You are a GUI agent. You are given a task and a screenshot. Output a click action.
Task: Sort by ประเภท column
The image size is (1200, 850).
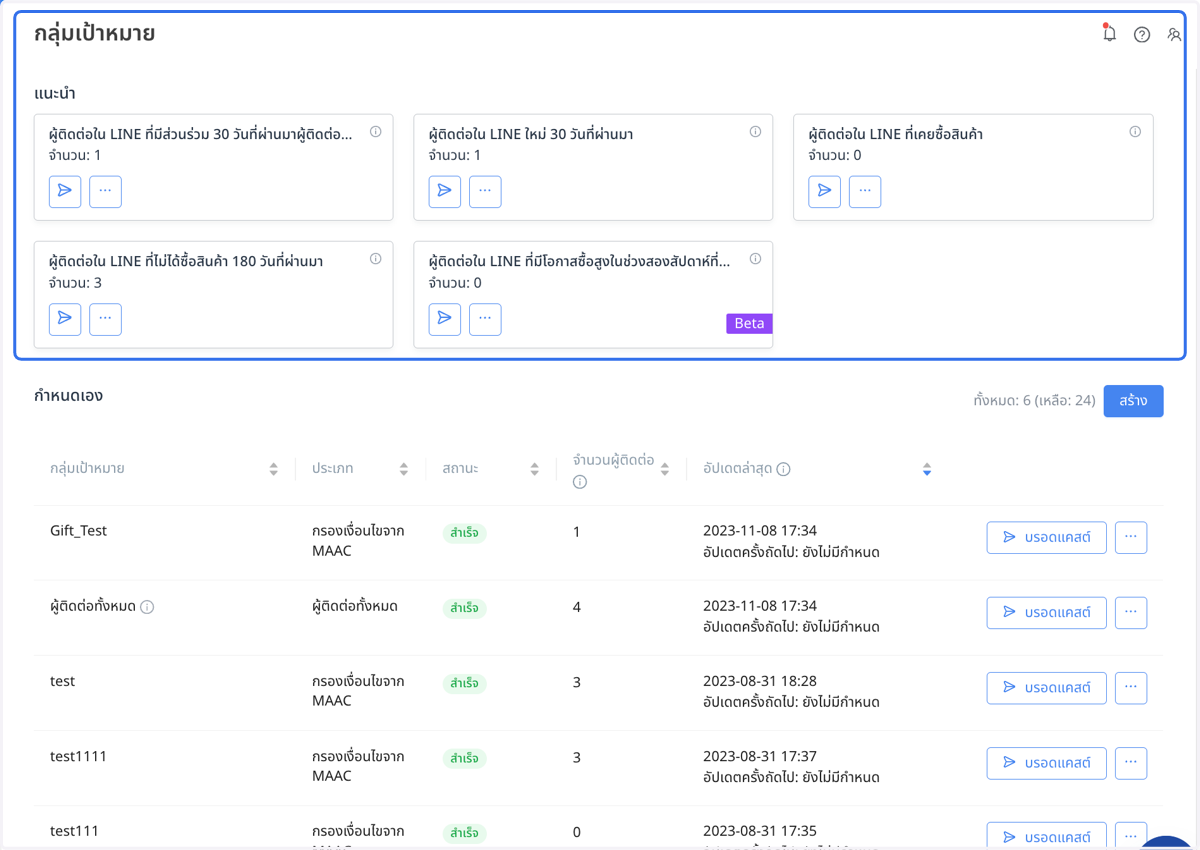(404, 469)
